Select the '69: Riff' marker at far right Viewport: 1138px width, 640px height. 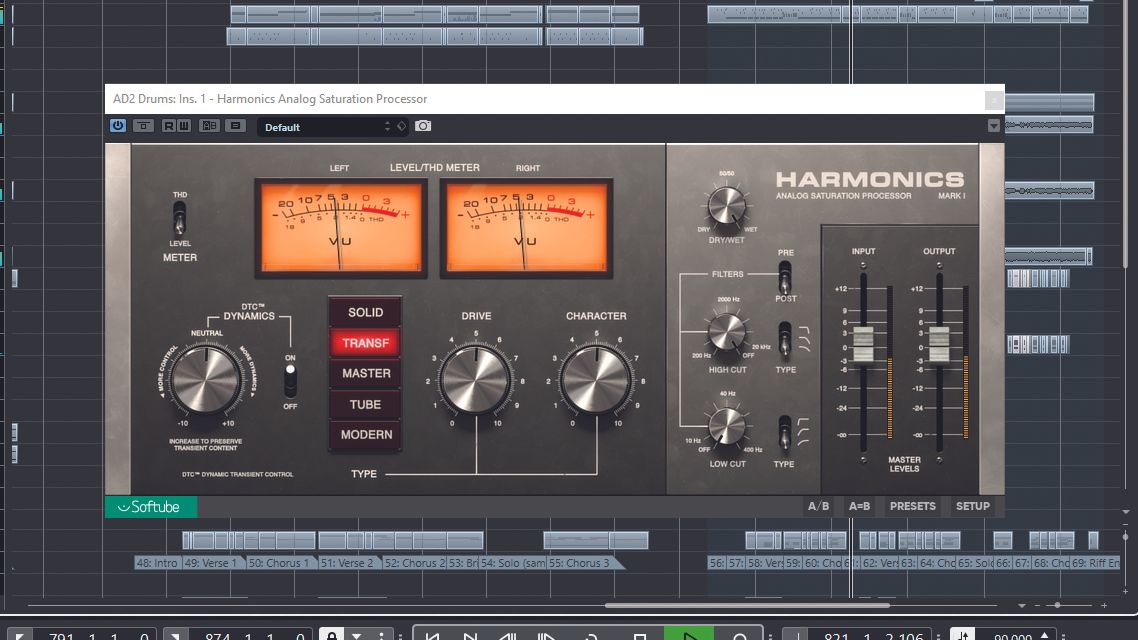click(x=1096, y=563)
